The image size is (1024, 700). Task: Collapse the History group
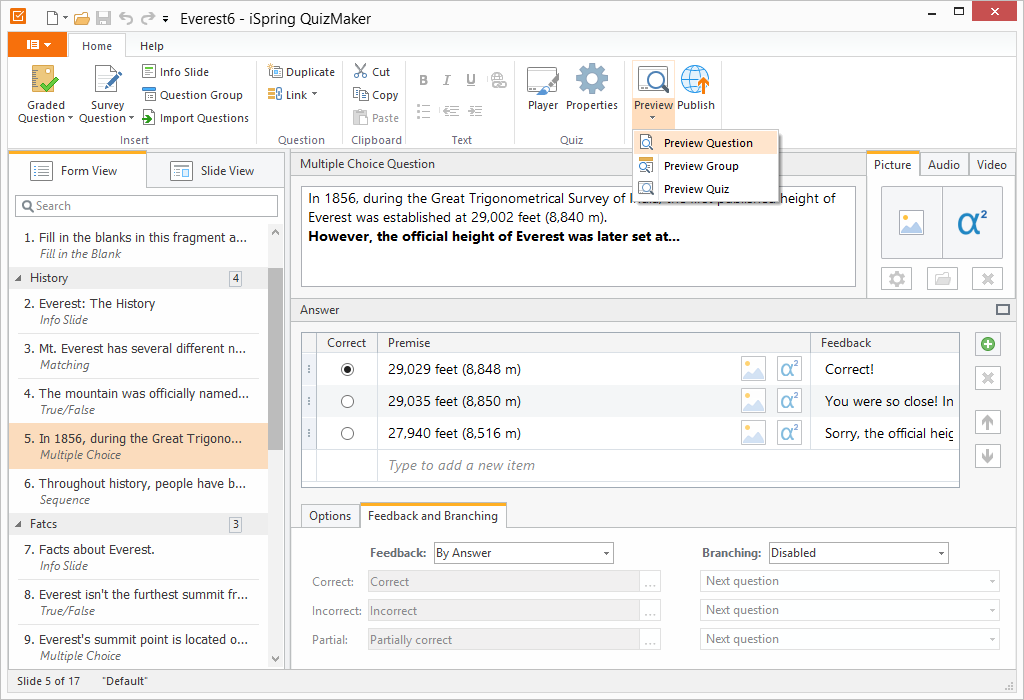pos(18,278)
